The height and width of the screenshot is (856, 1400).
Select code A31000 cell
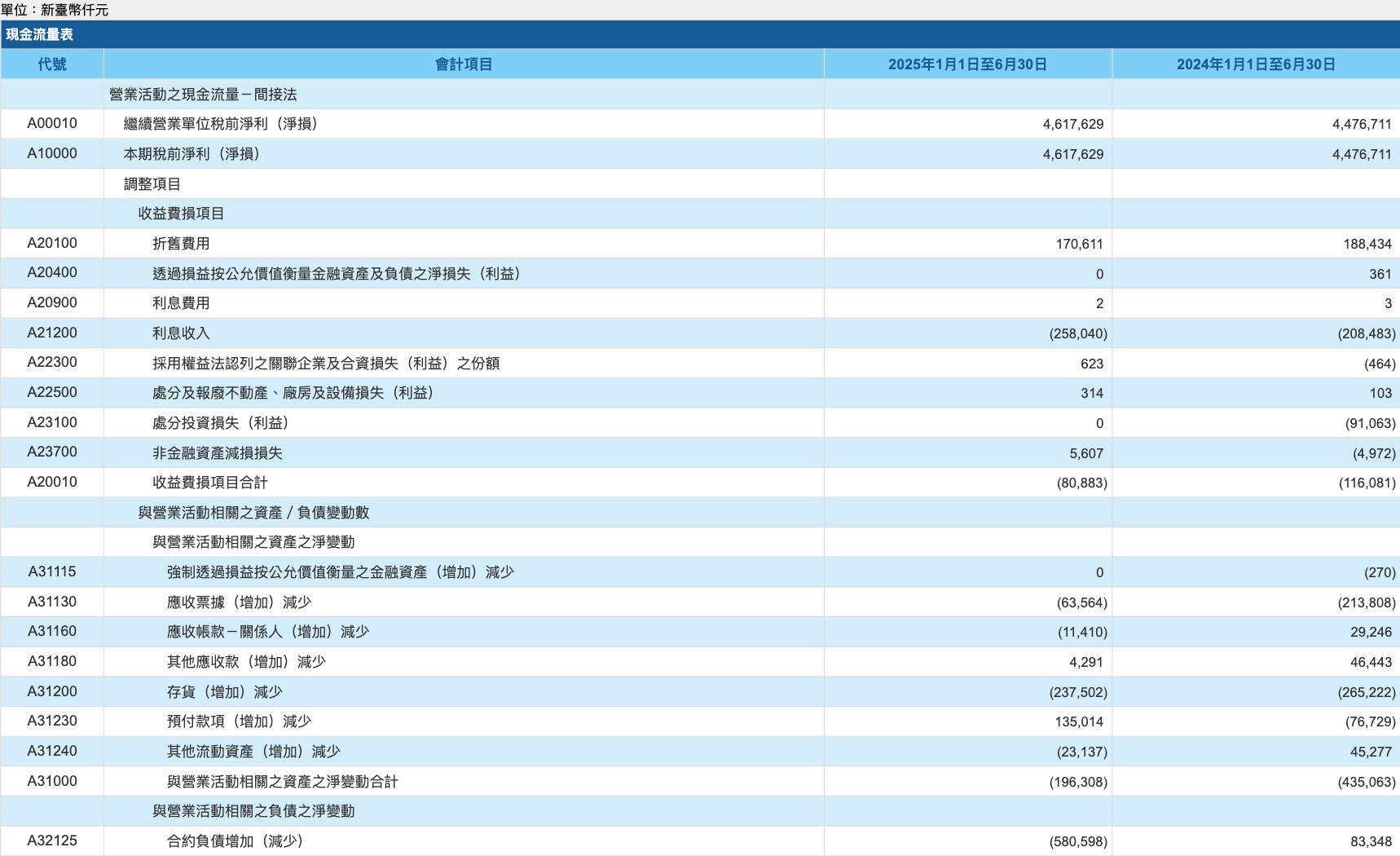(x=52, y=781)
